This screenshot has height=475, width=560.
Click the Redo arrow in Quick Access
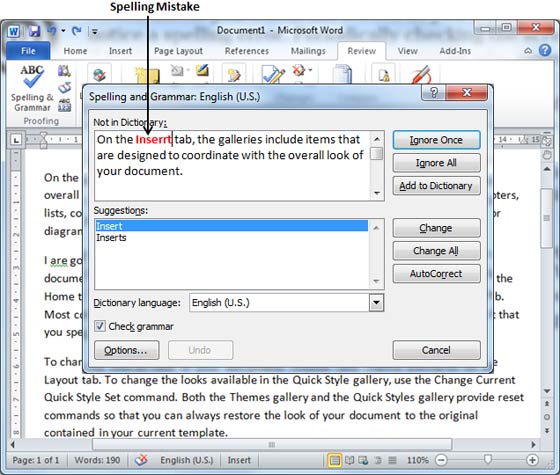pos(76,31)
